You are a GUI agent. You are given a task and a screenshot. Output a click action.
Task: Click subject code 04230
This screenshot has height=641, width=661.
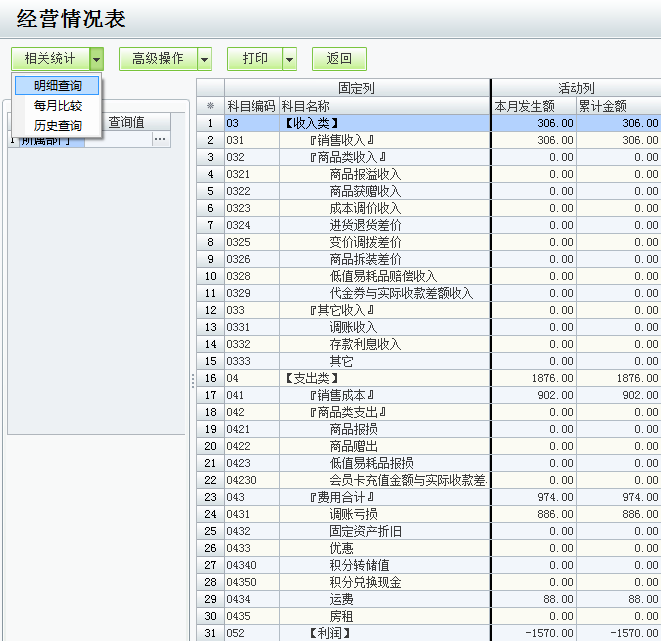click(x=241, y=480)
